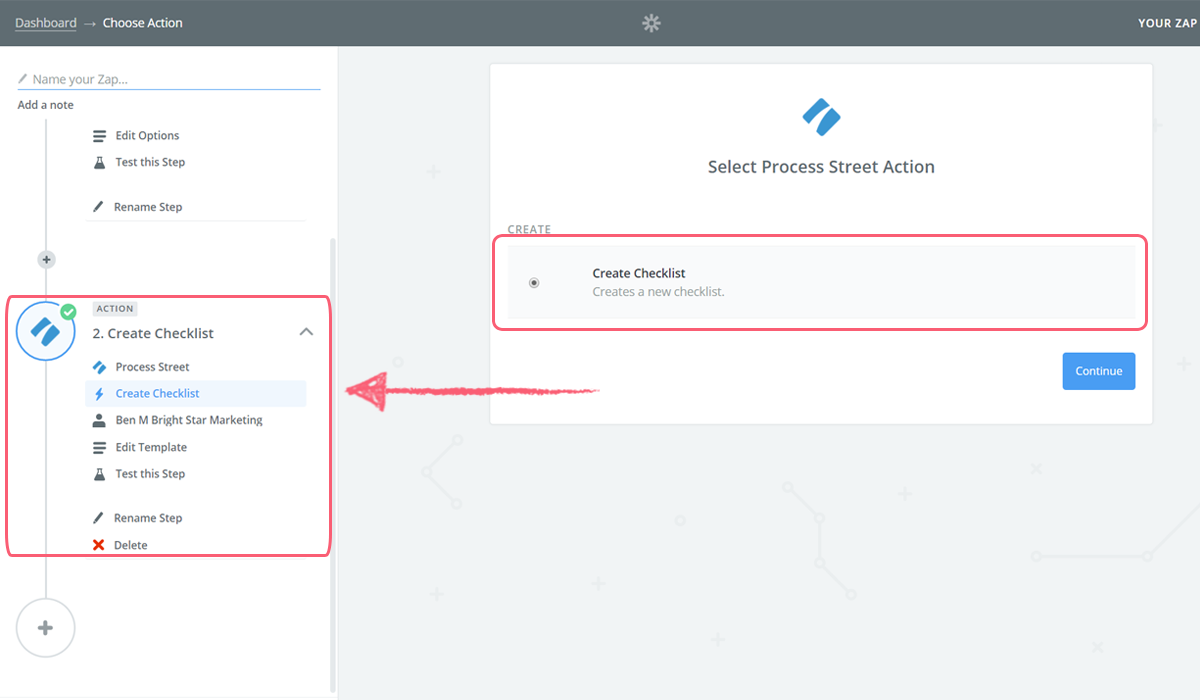Click the Select Process Street Action heading
1200x700 pixels.
[x=821, y=167]
